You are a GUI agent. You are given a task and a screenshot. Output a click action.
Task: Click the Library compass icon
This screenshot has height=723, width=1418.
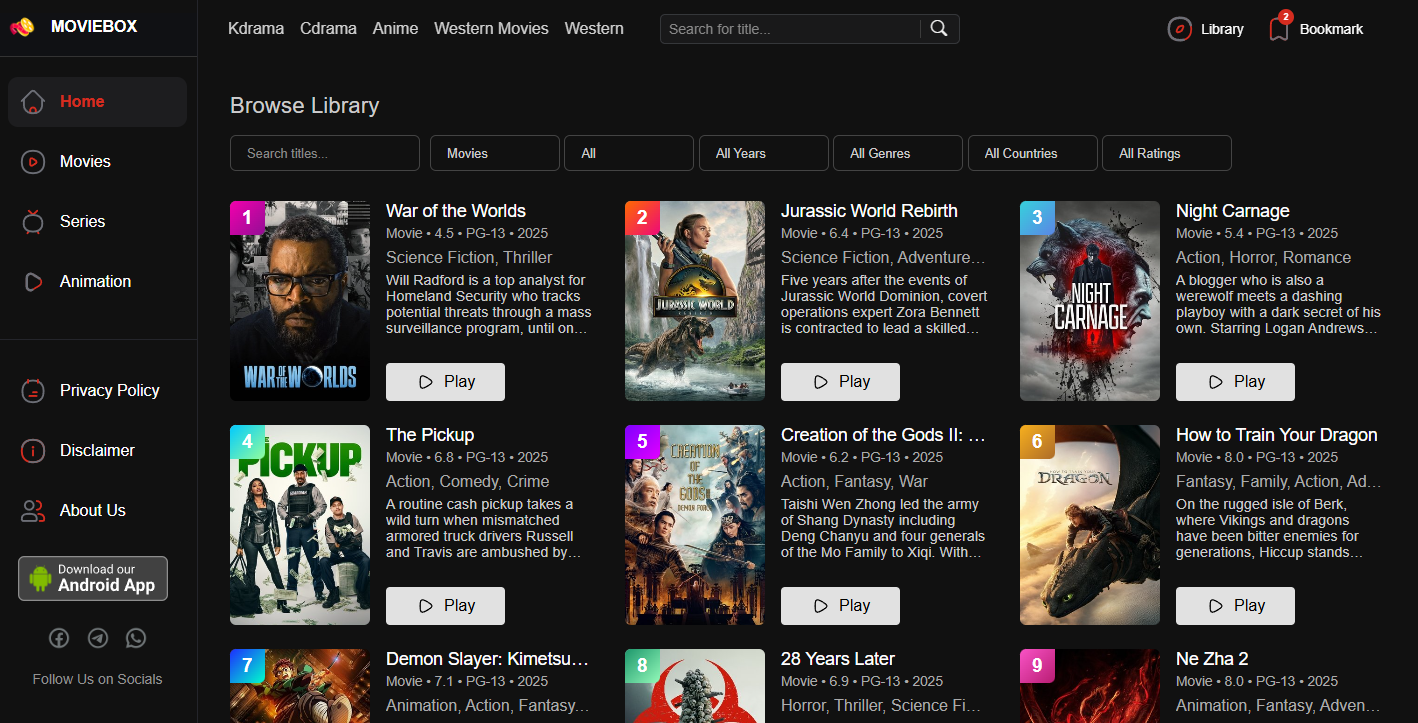coord(1180,29)
